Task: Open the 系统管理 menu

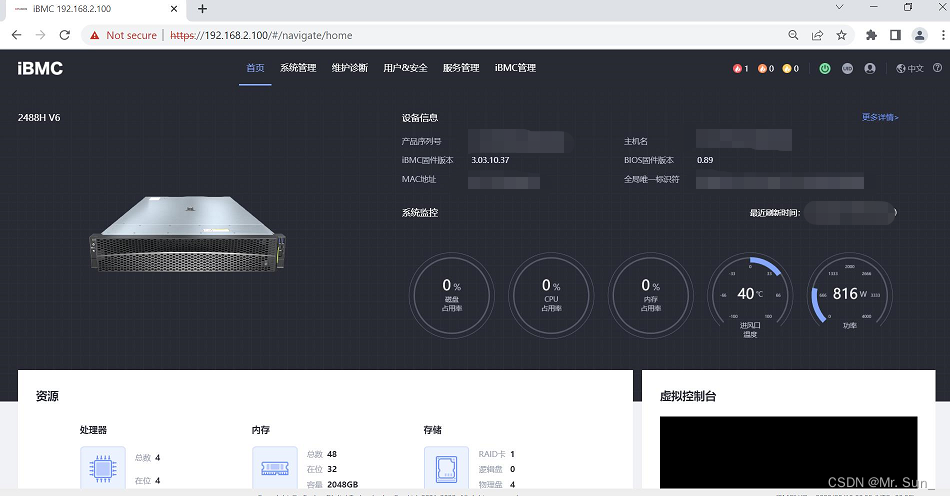Action: [x=298, y=68]
